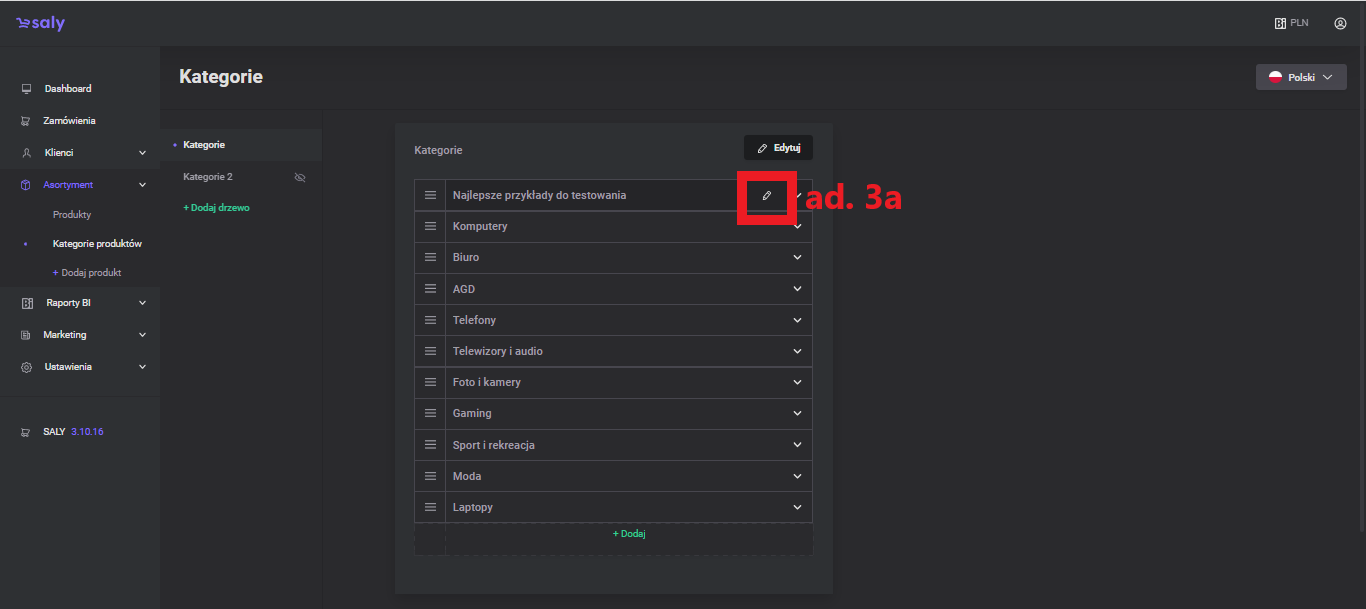This screenshot has height=609, width=1366.
Task: Click the user account icon in header
Action: [1340, 23]
